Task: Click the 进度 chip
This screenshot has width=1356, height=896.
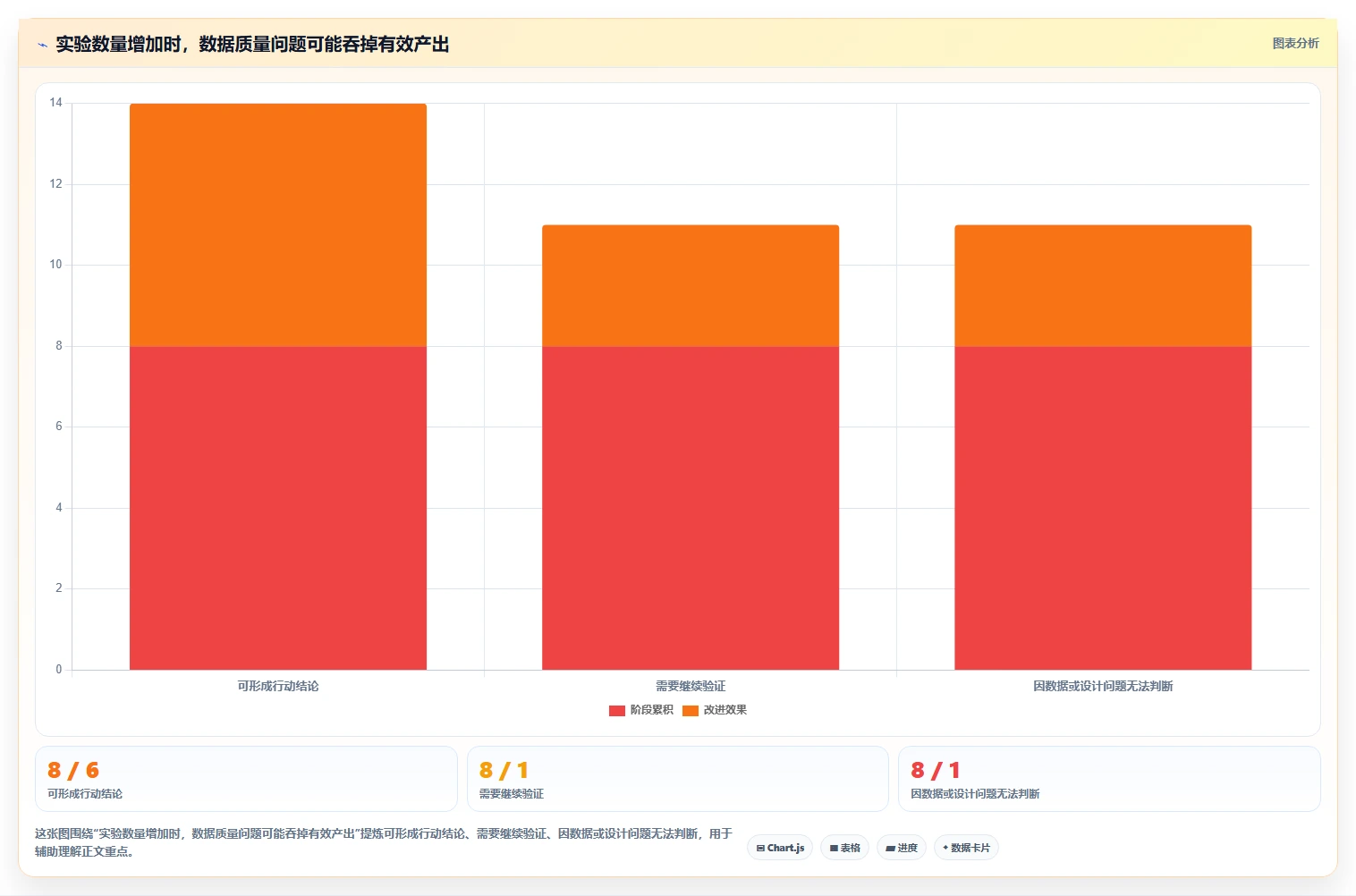Action: [902, 848]
